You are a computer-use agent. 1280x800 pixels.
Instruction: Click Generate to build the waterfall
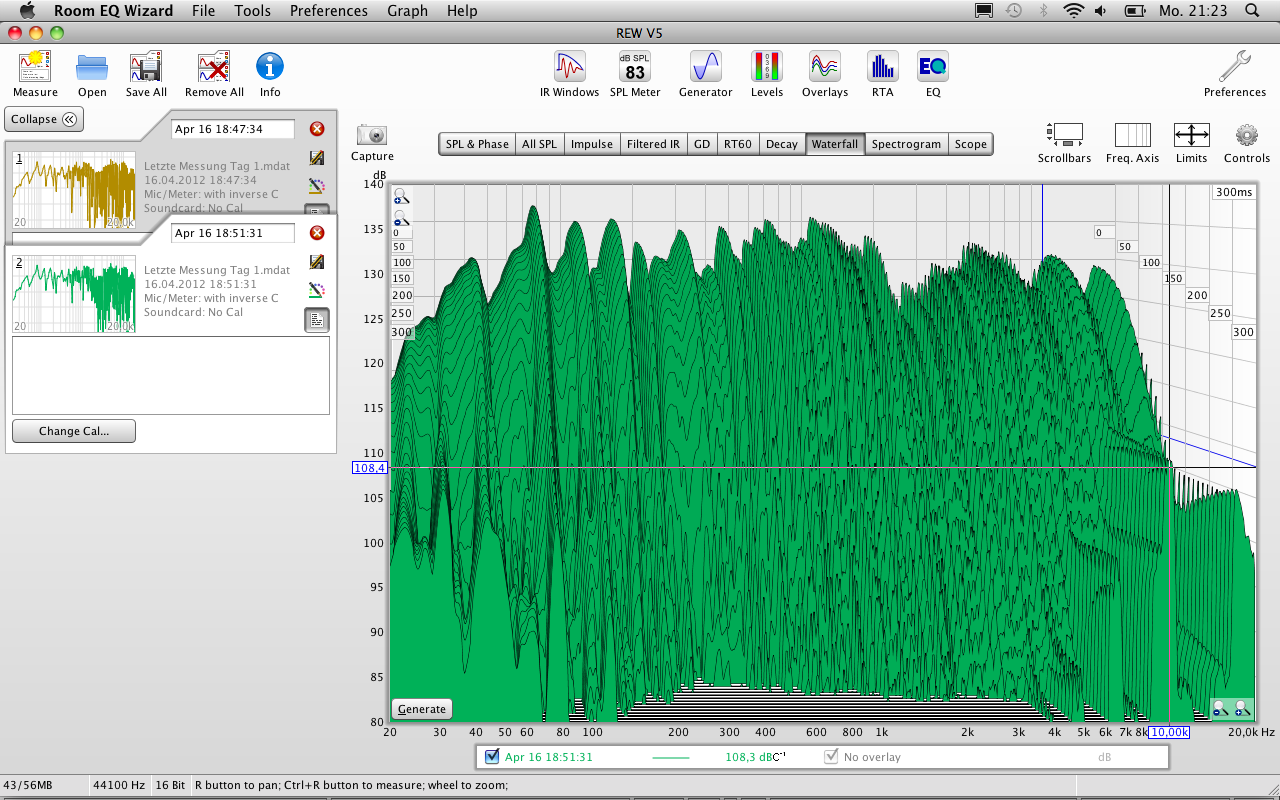422,709
